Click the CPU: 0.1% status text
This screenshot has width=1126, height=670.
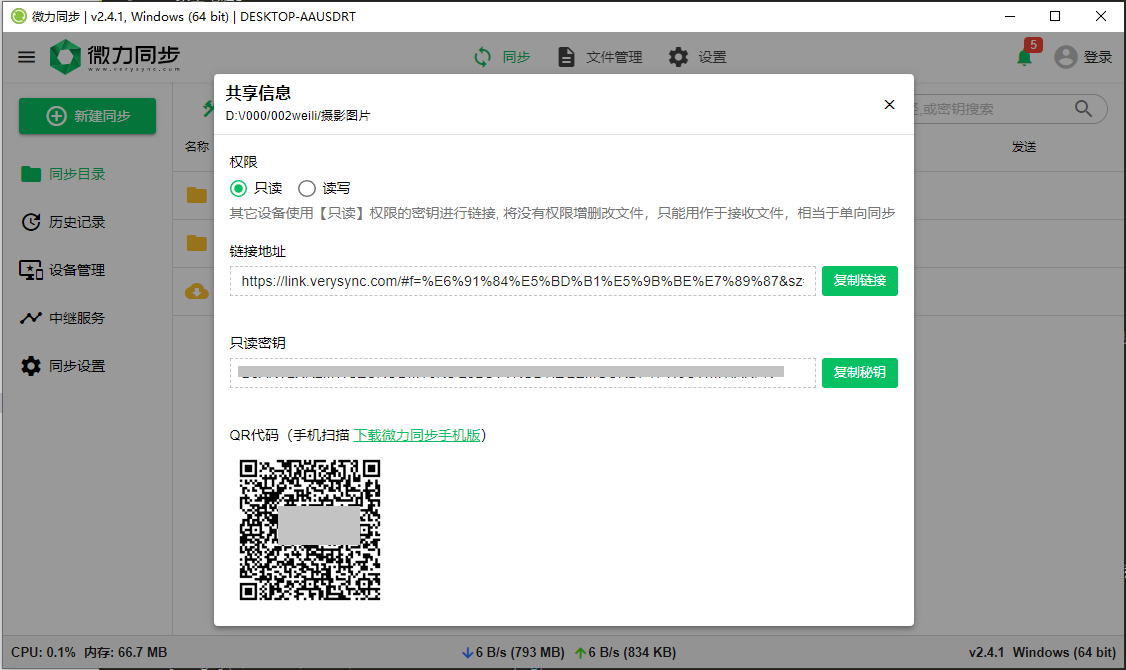[x=43, y=652]
